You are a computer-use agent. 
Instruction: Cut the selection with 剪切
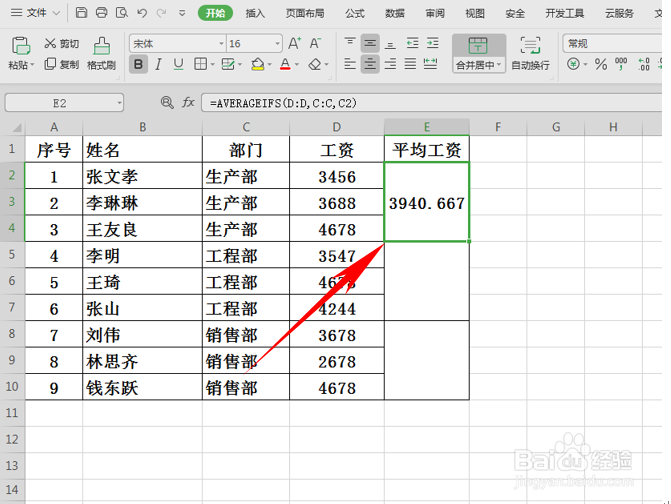(x=61, y=44)
